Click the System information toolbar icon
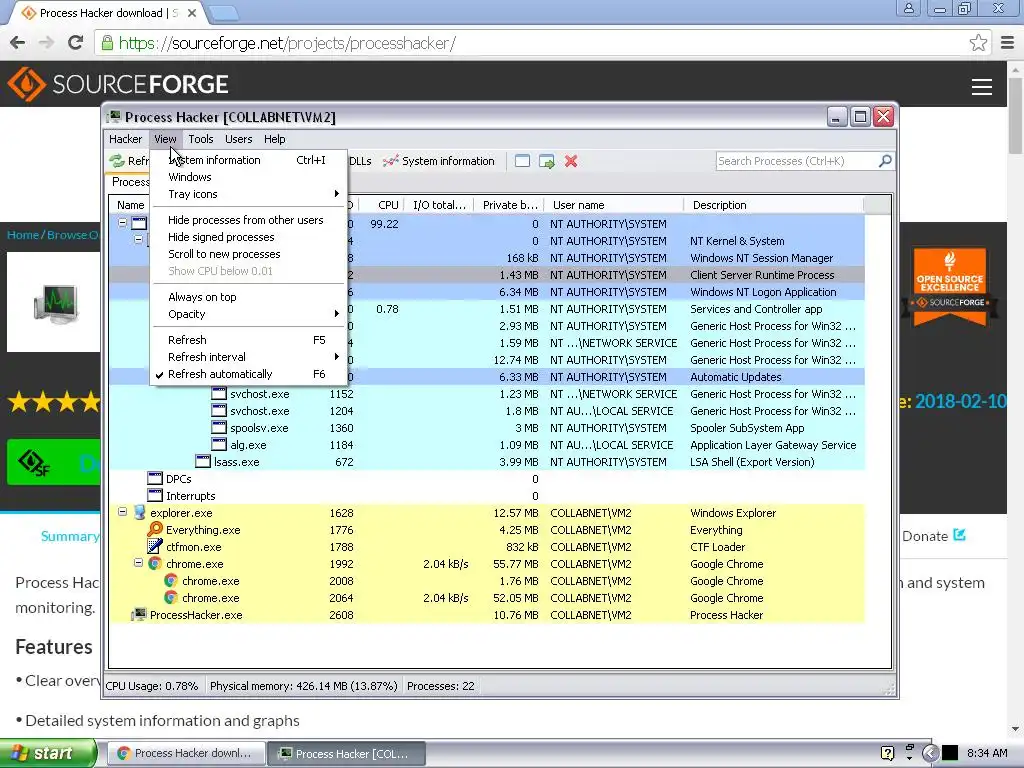The height and width of the screenshot is (768, 1024). pos(391,161)
